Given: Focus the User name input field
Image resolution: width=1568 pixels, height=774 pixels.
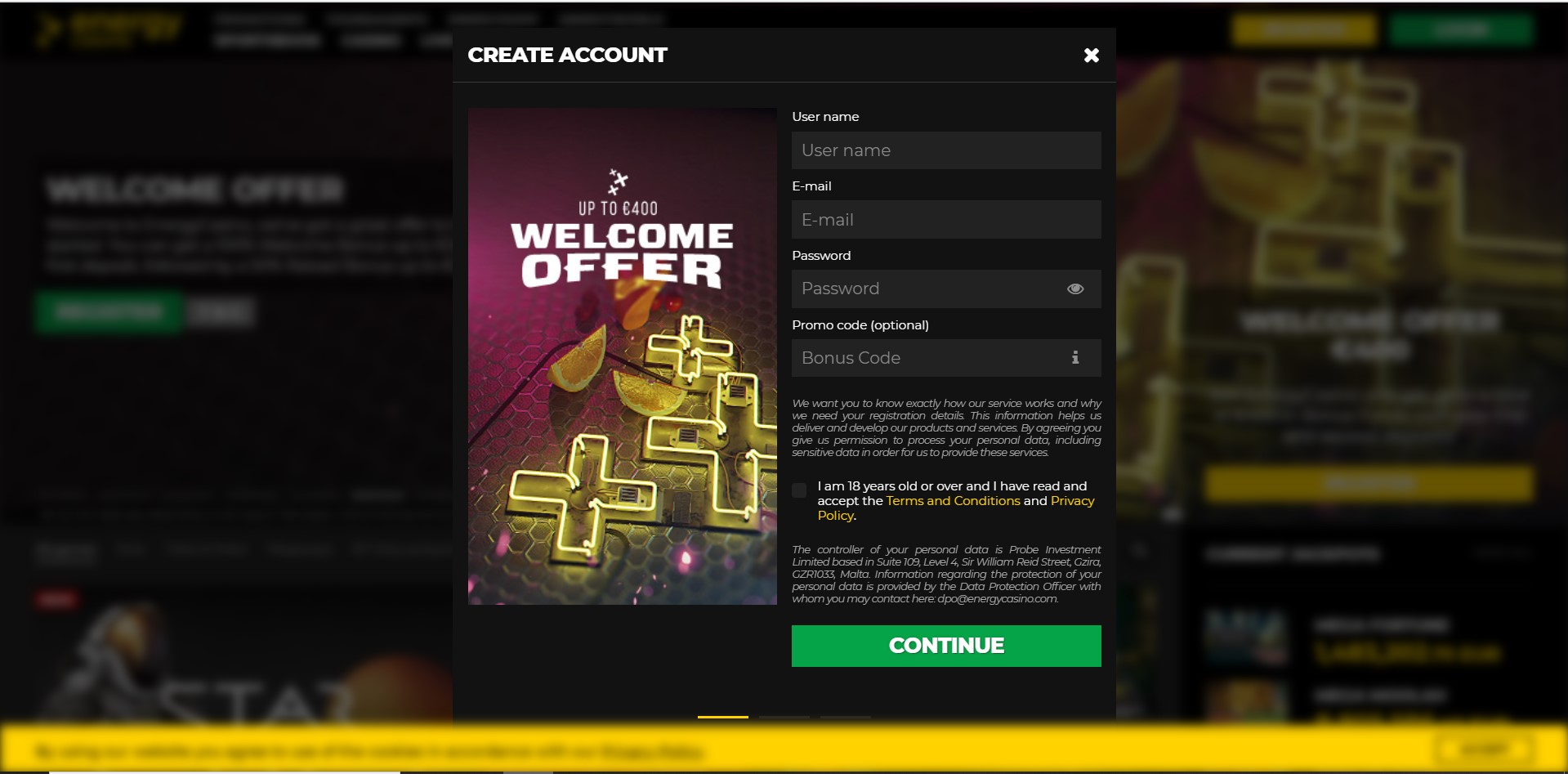Looking at the screenshot, I should [946, 150].
